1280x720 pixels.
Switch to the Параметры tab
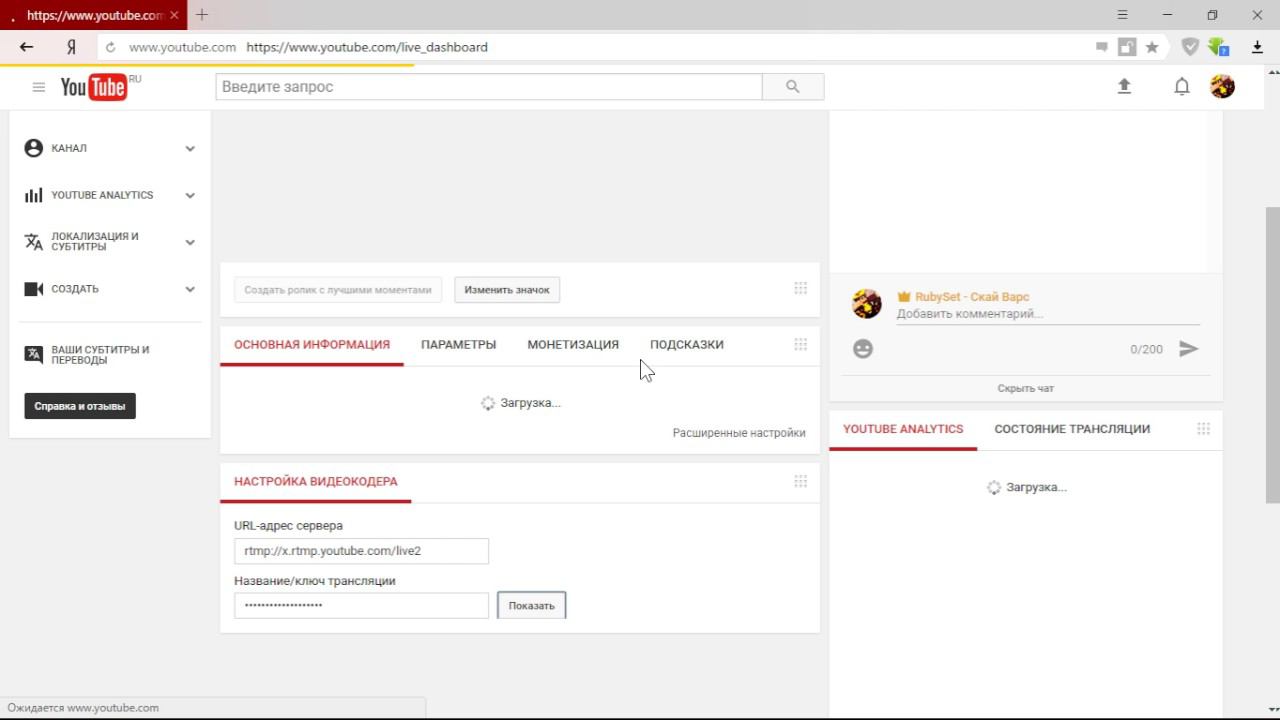(x=458, y=344)
